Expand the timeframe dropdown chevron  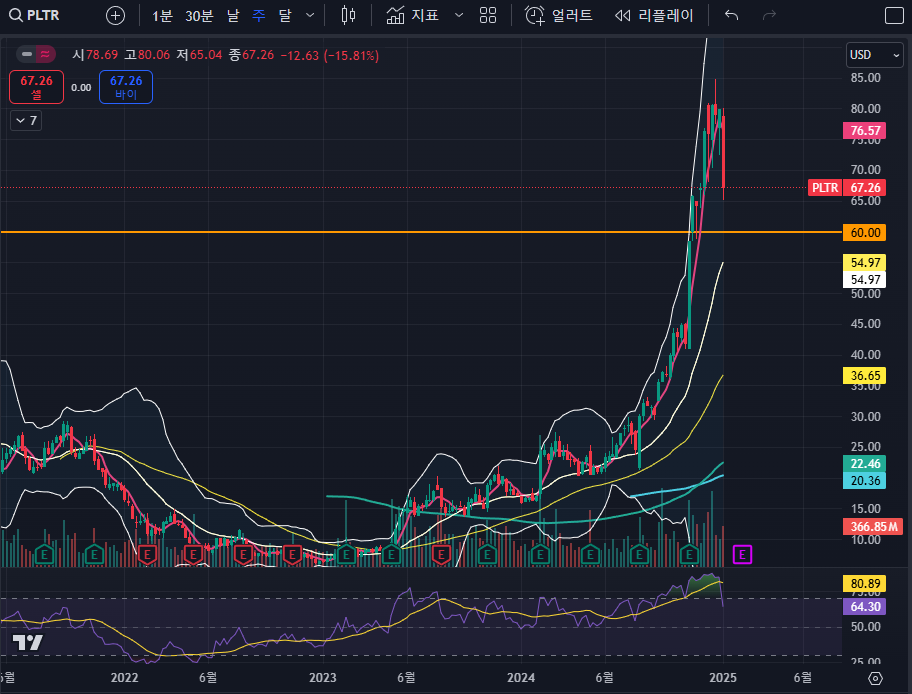(310, 15)
